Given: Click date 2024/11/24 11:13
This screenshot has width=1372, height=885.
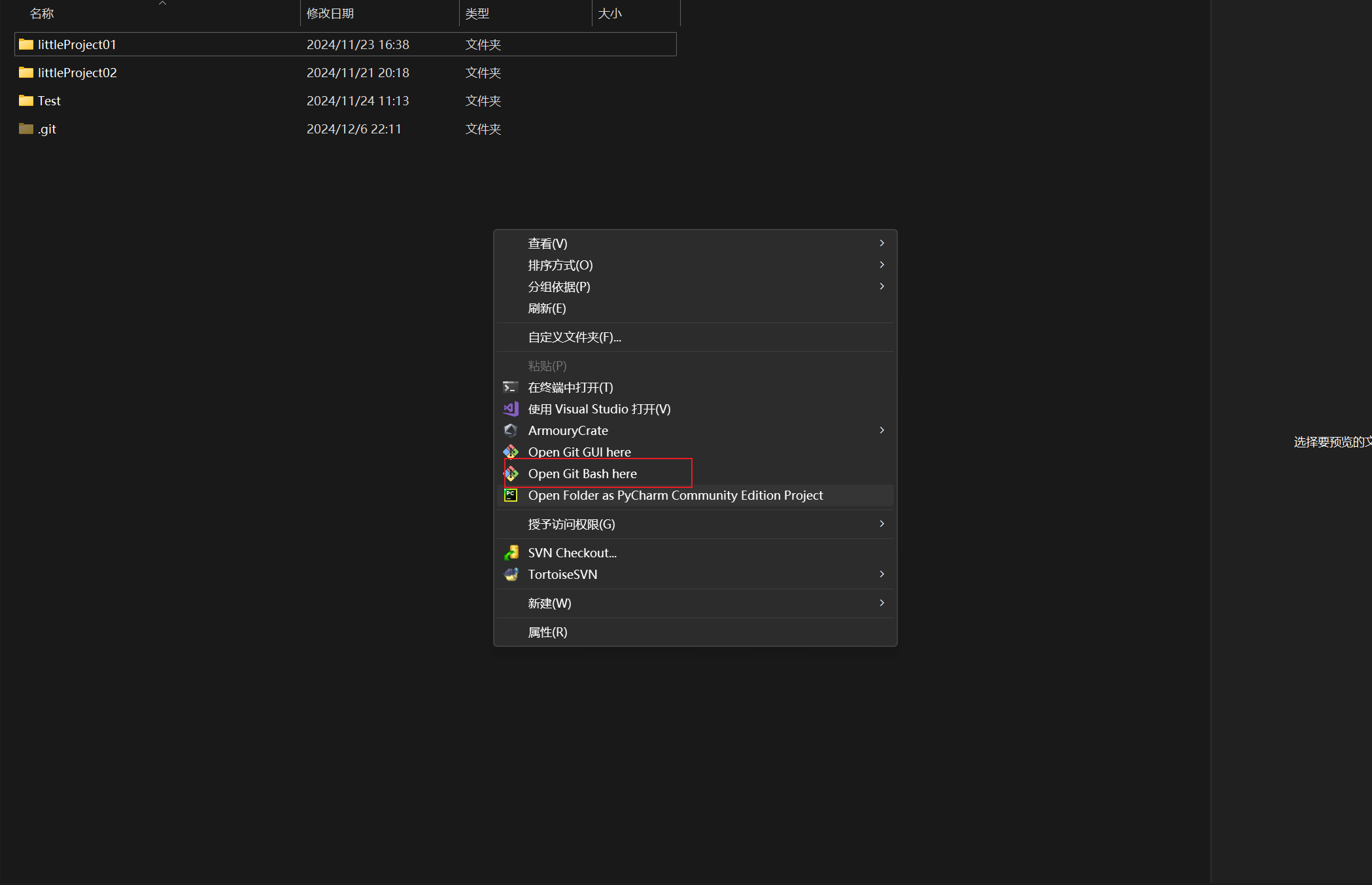Looking at the screenshot, I should [x=358, y=101].
